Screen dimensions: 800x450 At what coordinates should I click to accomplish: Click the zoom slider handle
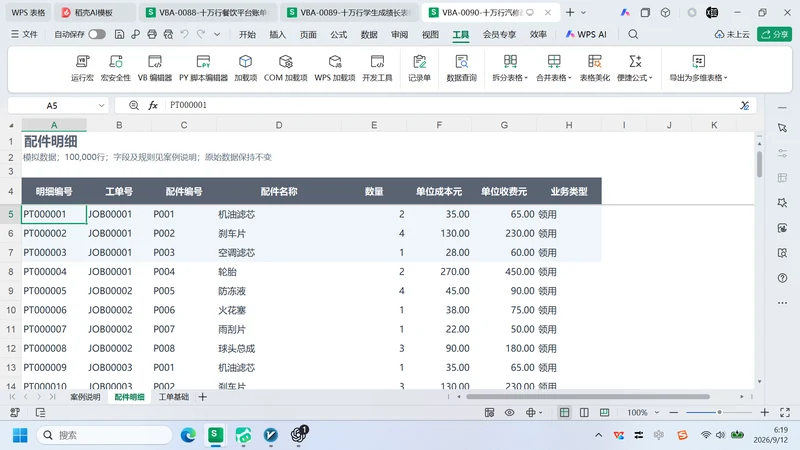click(719, 412)
